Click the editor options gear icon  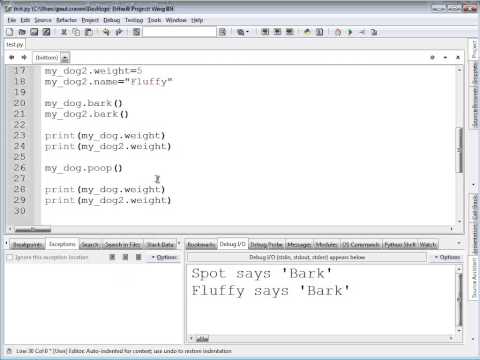(x=432, y=58)
